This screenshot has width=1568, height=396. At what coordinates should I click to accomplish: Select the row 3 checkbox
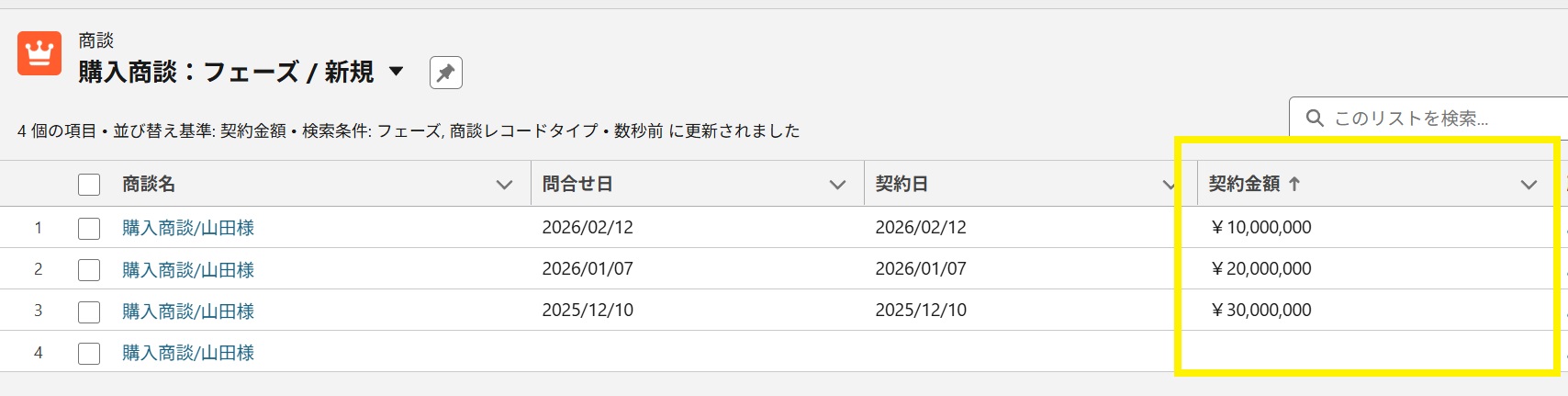coord(89,311)
